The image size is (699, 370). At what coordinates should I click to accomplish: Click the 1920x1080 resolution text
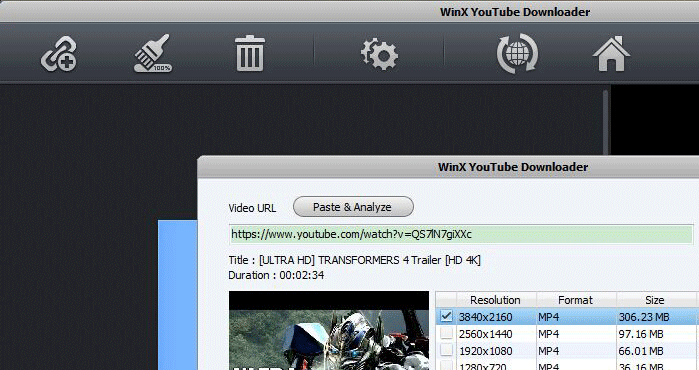(x=485, y=351)
